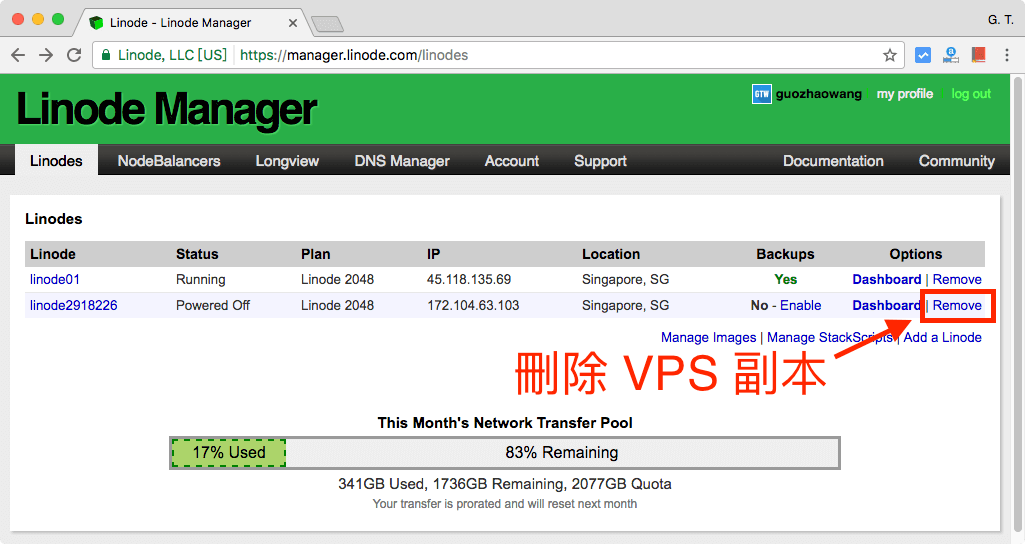The image size is (1025, 544).
Task: Open the DNS Manager tab
Action: [x=402, y=161]
